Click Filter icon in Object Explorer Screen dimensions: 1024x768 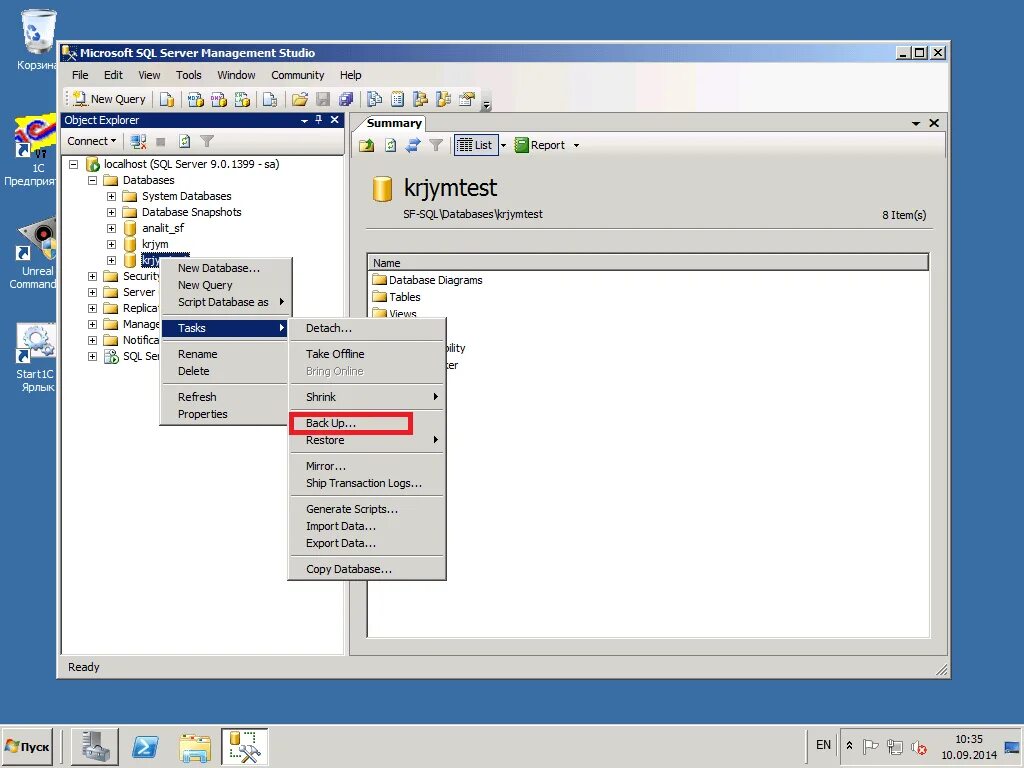[207, 141]
